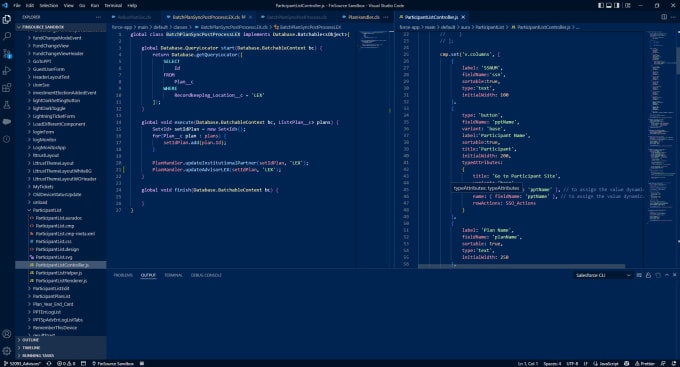680x367 pixels.
Task: Expand the Timeline section
Action: point(61,348)
